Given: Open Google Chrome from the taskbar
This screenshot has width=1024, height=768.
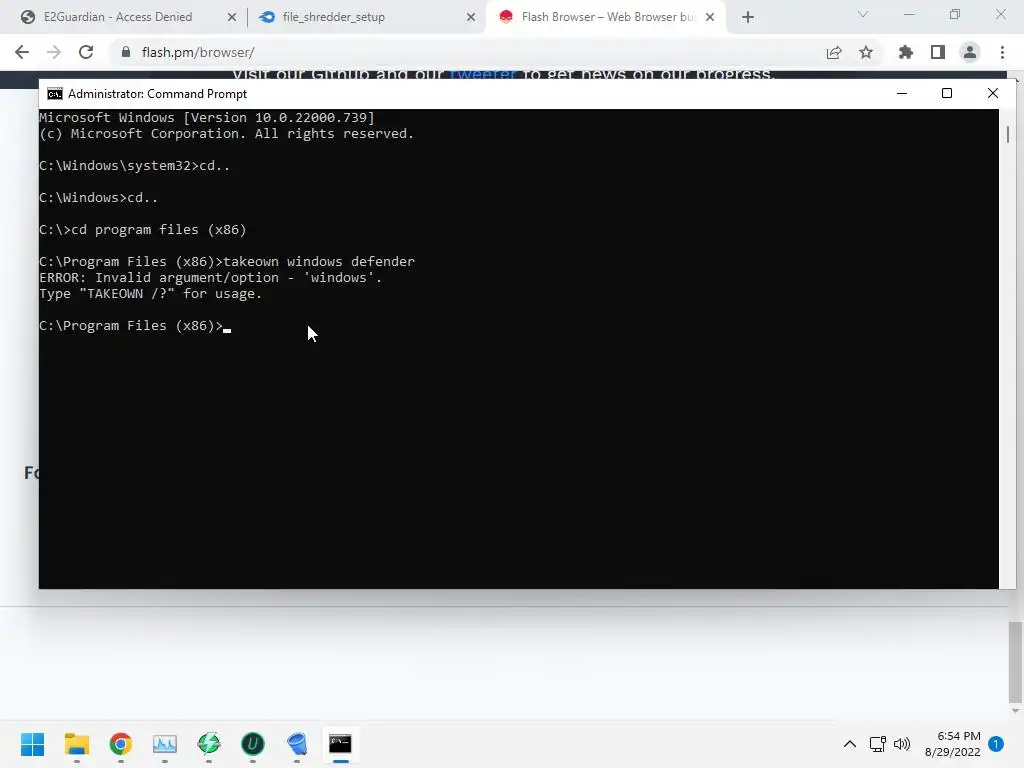Looking at the screenshot, I should click(121, 744).
